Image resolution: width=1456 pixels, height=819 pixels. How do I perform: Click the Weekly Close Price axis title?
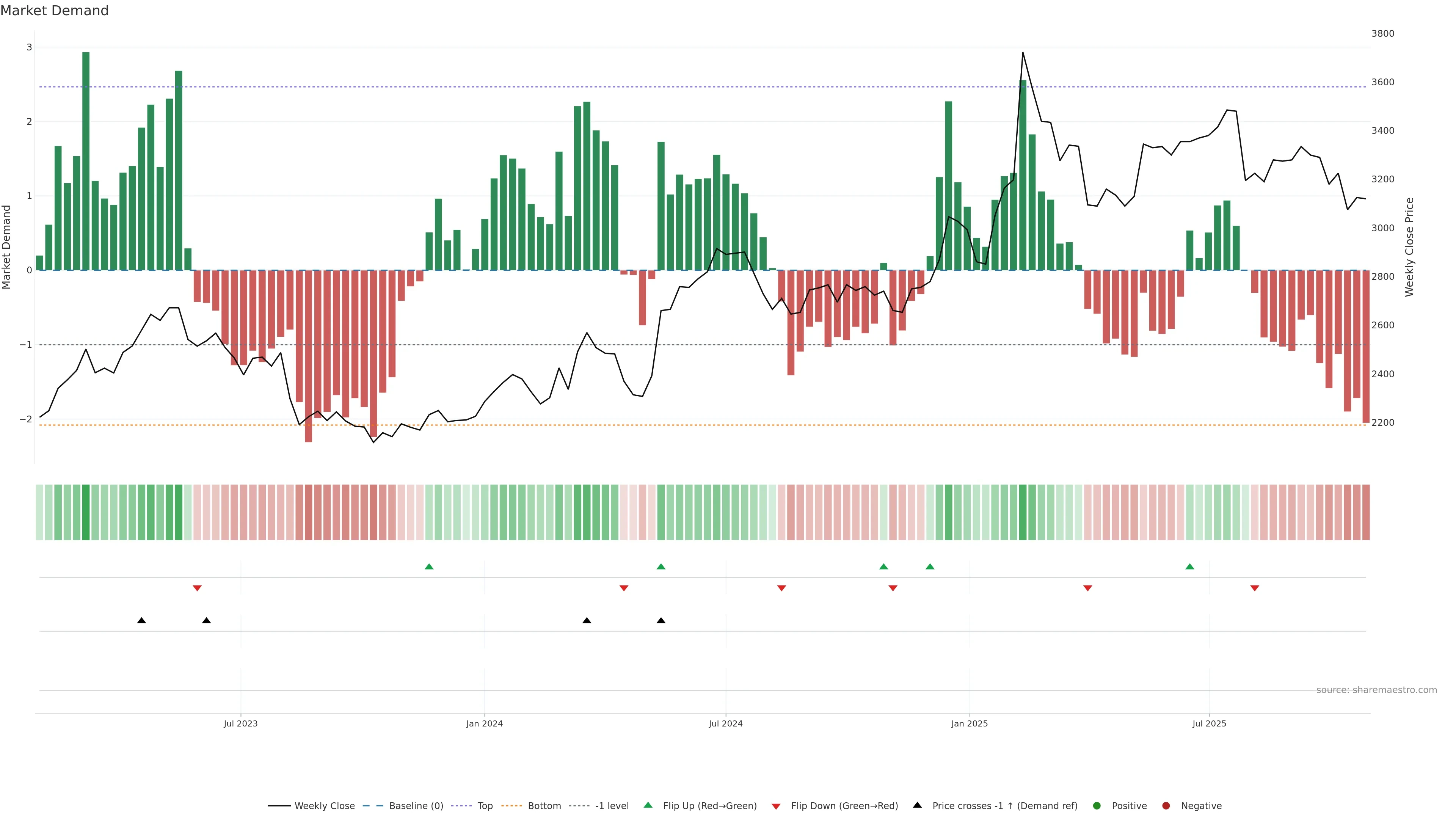[1410, 247]
